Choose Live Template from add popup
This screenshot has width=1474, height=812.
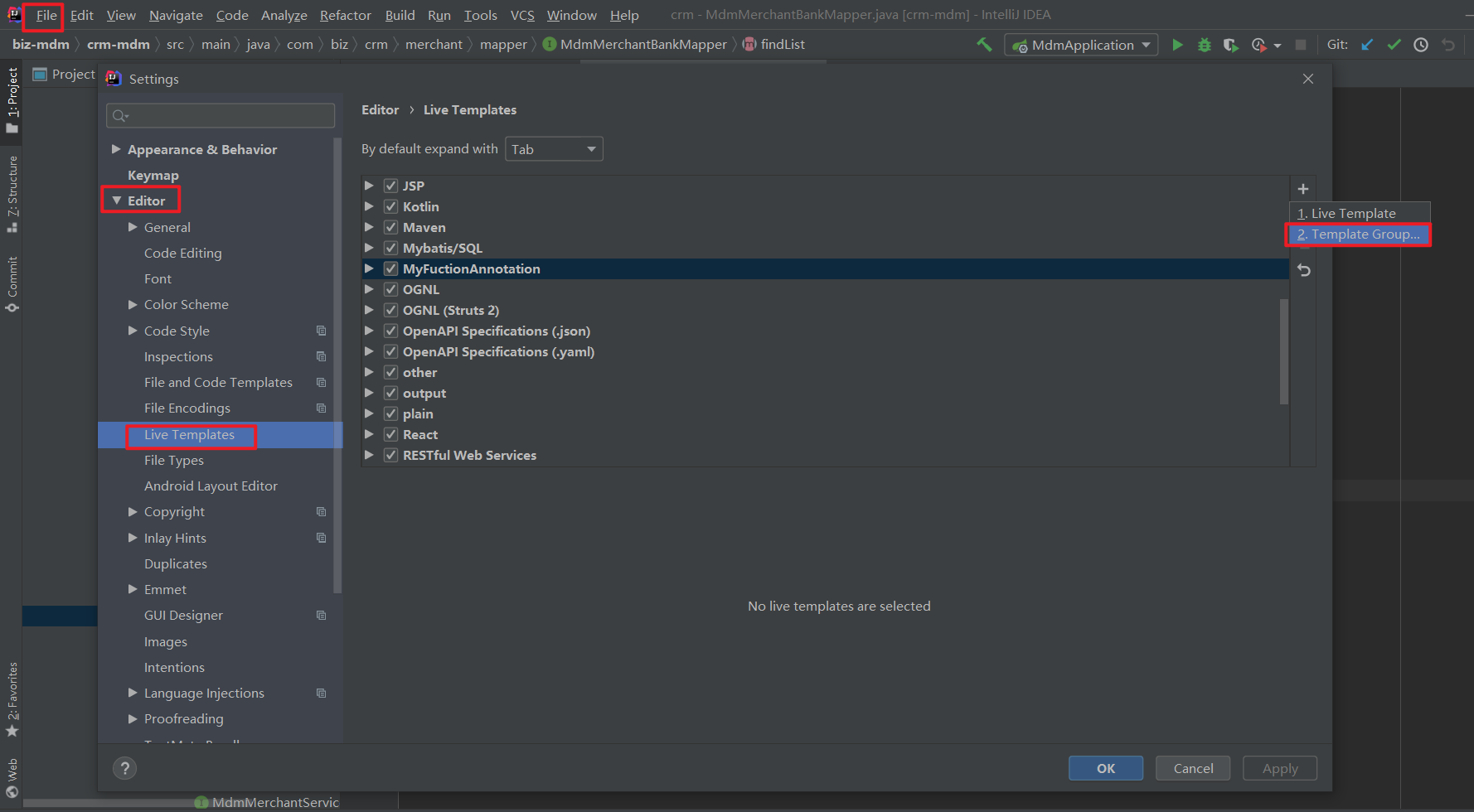pos(1360,213)
